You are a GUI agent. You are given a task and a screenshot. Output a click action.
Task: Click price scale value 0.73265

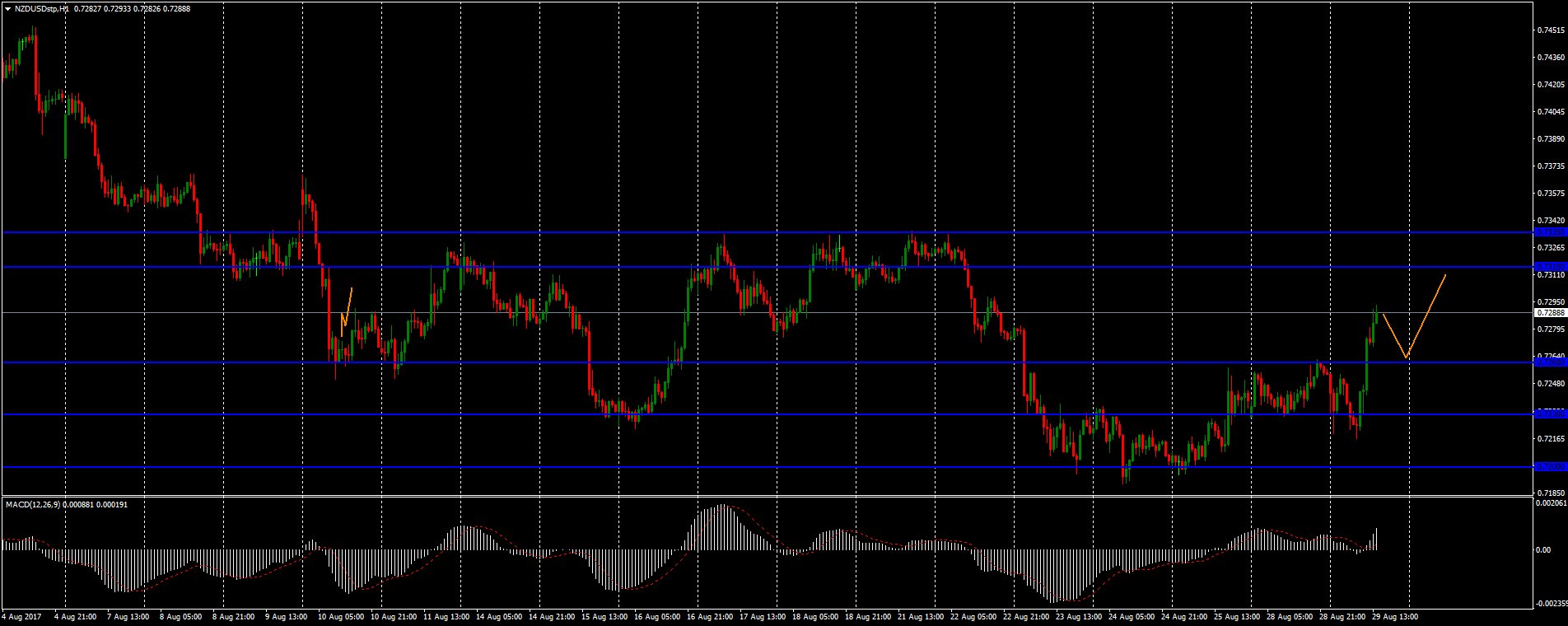click(x=1552, y=248)
